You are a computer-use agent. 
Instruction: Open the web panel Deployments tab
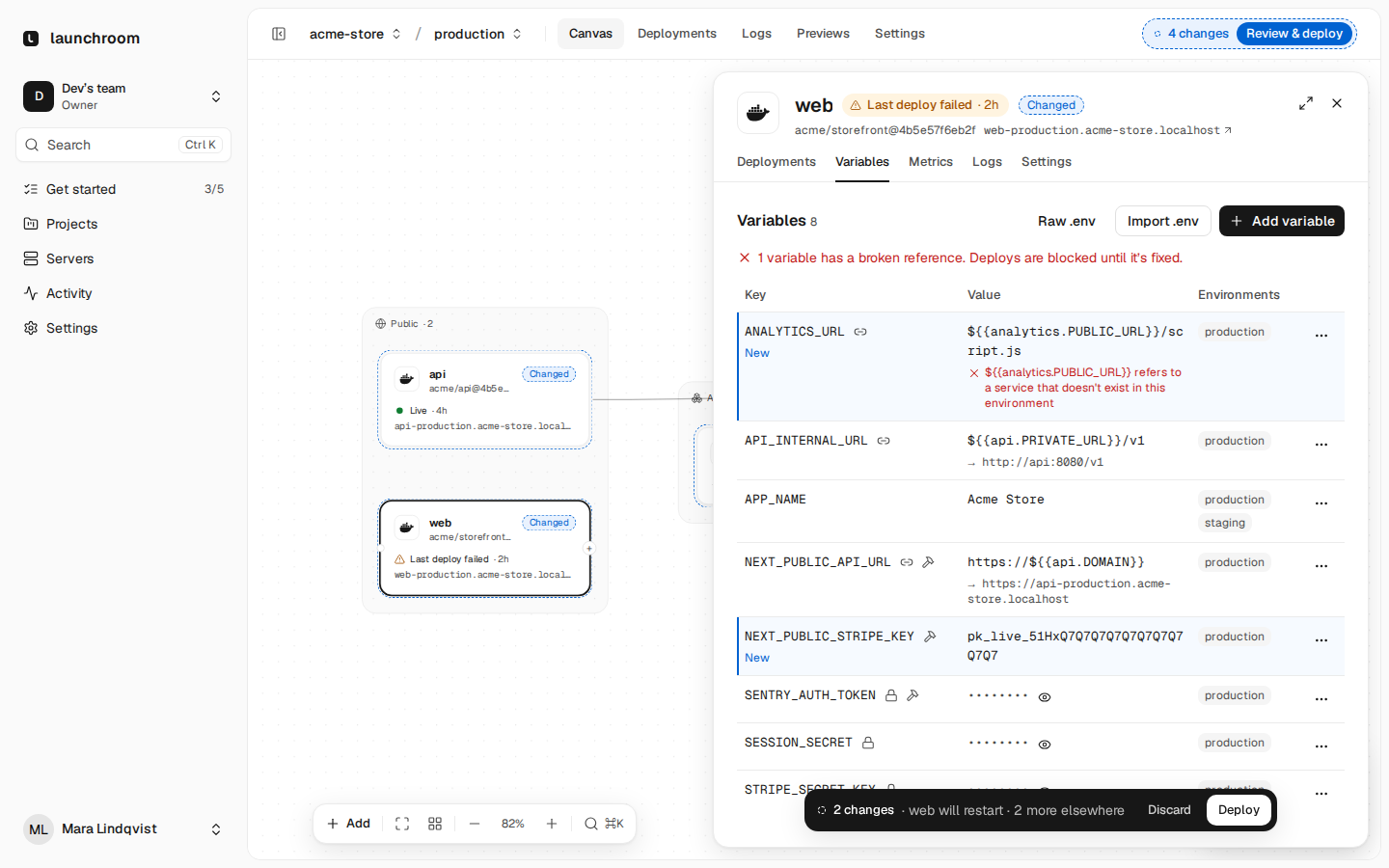[x=776, y=162]
